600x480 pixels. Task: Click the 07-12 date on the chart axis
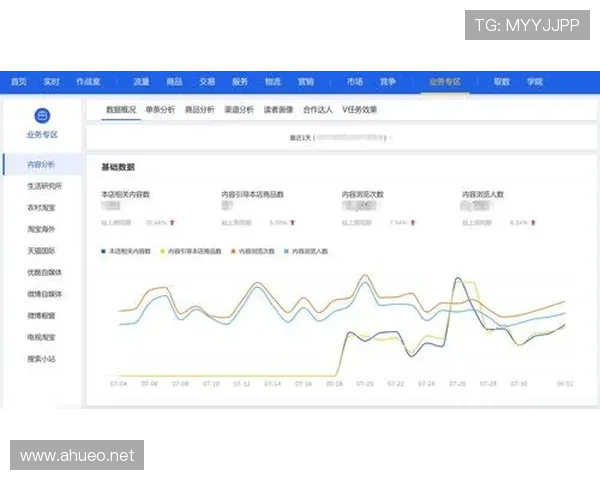[241, 384]
